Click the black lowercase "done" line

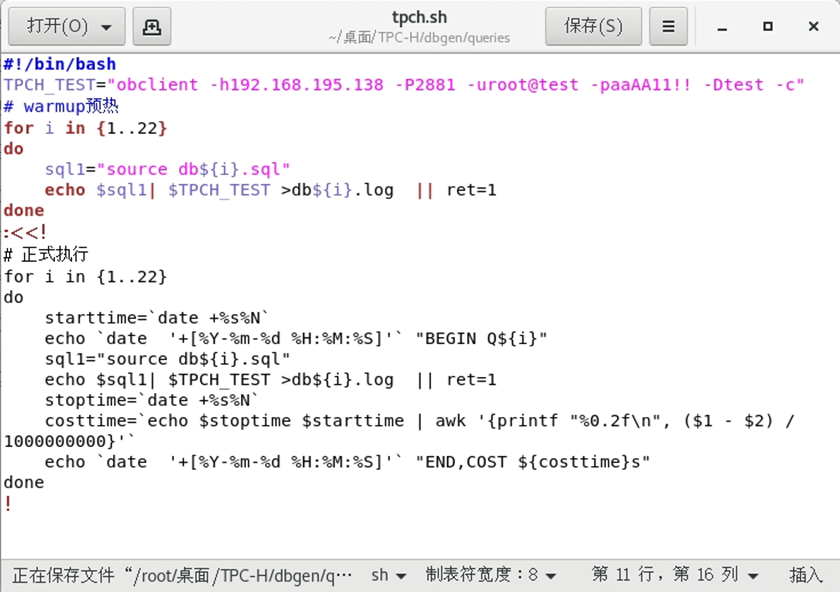(24, 482)
